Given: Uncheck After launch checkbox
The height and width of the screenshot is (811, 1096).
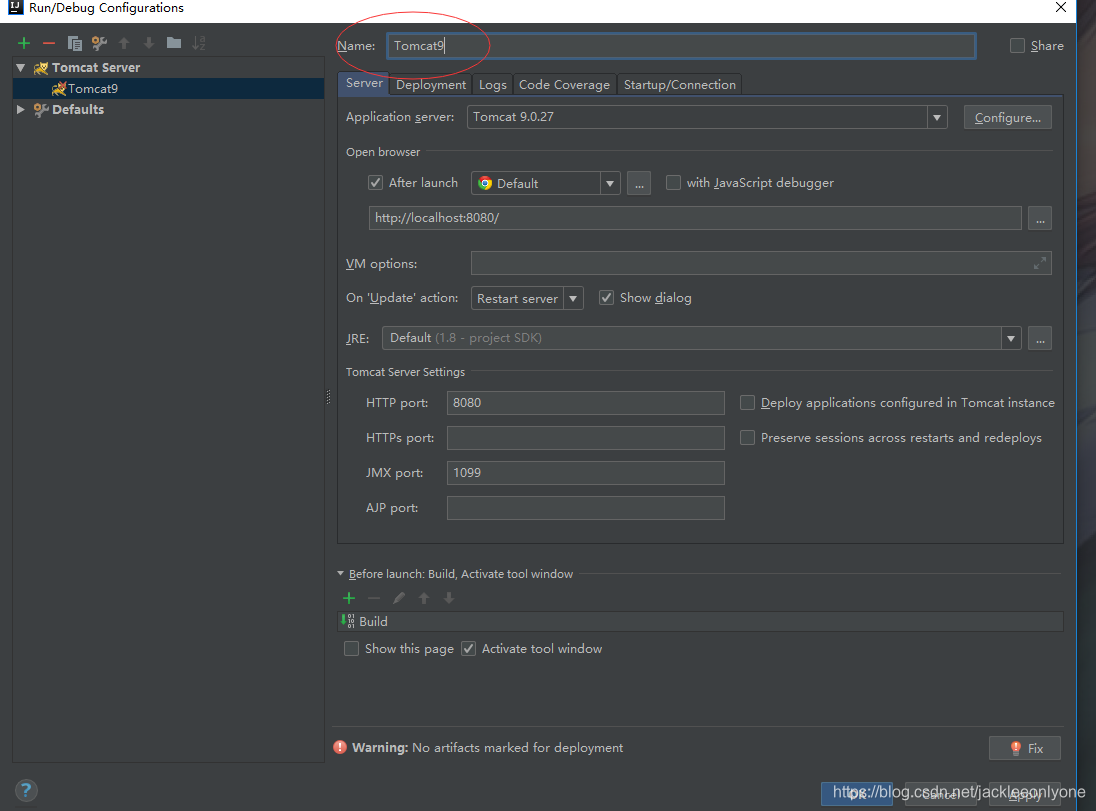Looking at the screenshot, I should tap(375, 182).
